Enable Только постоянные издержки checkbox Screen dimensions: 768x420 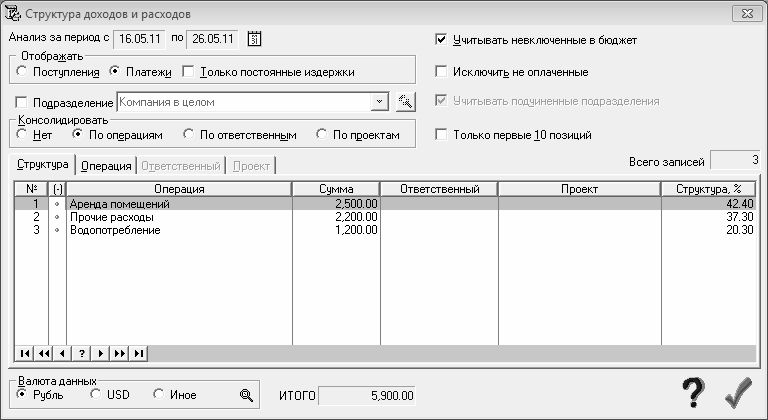click(188, 72)
